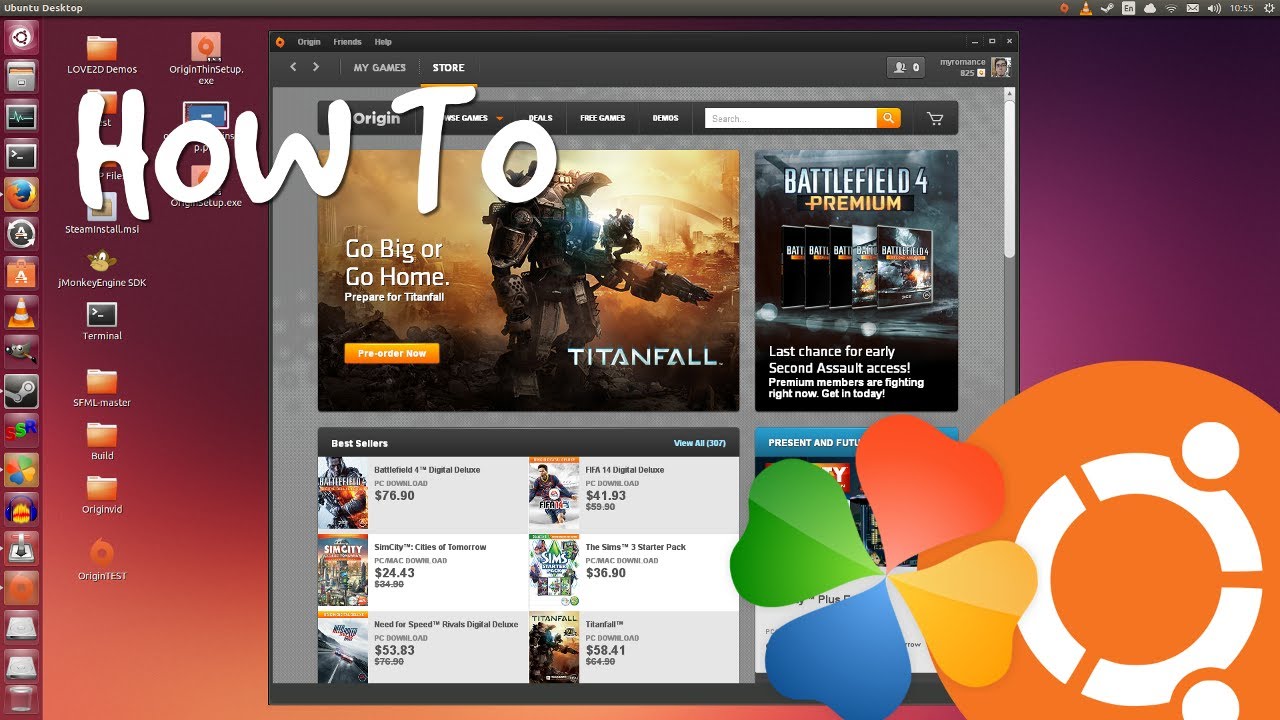
Task: Open the system power gear menu
Action: click(1268, 8)
